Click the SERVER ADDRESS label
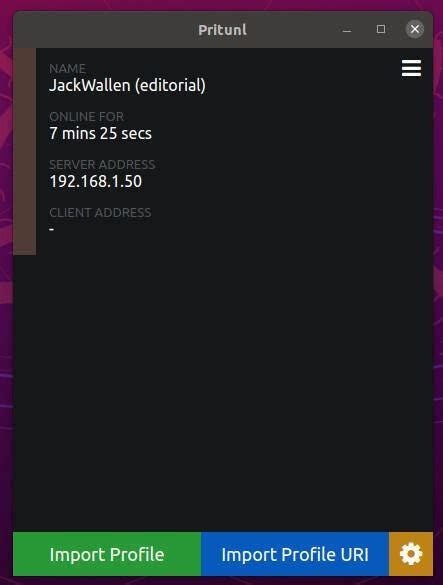This screenshot has height=585, width=443. tap(102, 165)
